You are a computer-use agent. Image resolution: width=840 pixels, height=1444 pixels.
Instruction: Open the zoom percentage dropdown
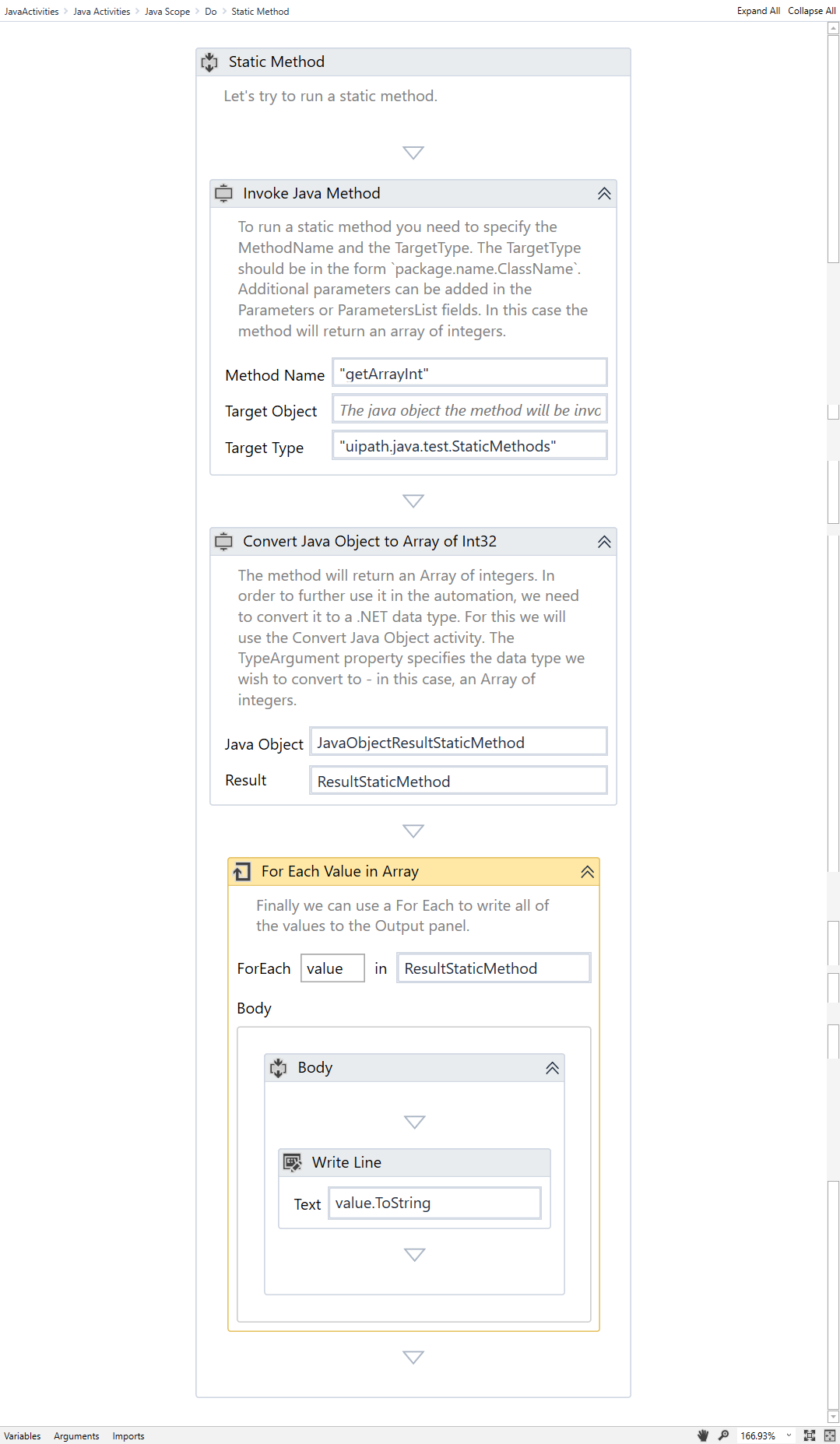pos(789,1435)
